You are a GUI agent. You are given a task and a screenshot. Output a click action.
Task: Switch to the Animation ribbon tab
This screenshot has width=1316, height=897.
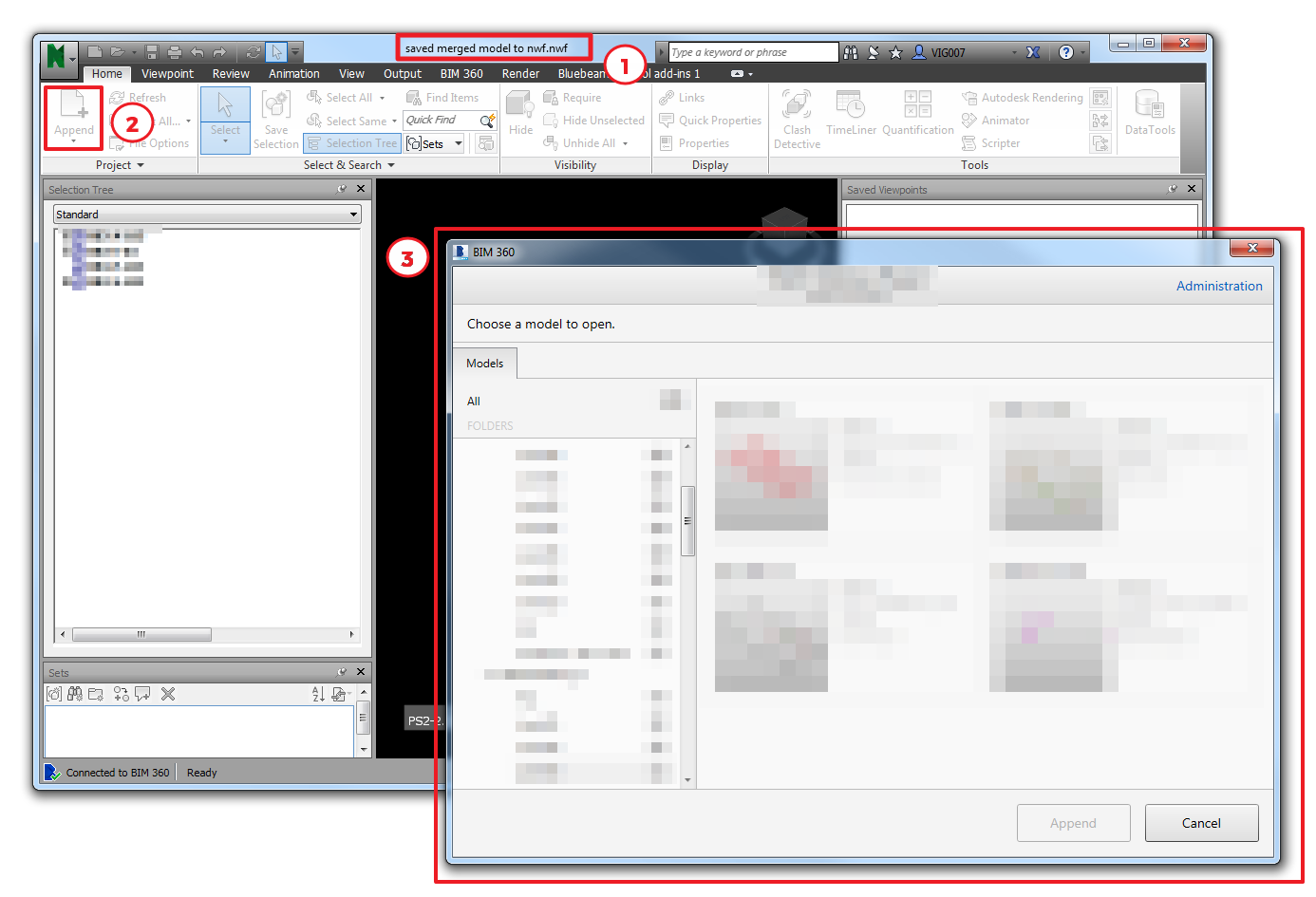pos(294,74)
